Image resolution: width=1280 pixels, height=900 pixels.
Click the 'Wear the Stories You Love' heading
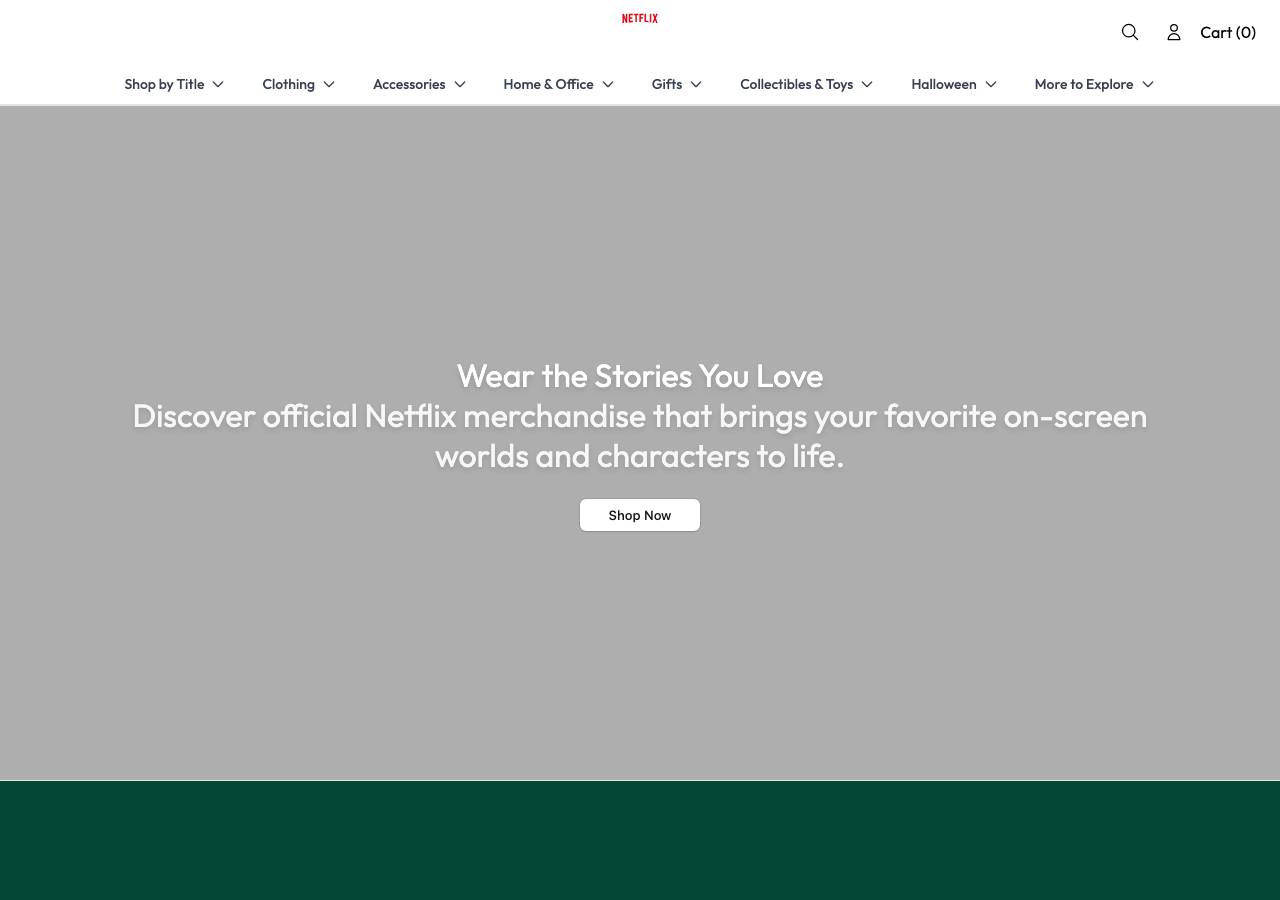(x=640, y=376)
